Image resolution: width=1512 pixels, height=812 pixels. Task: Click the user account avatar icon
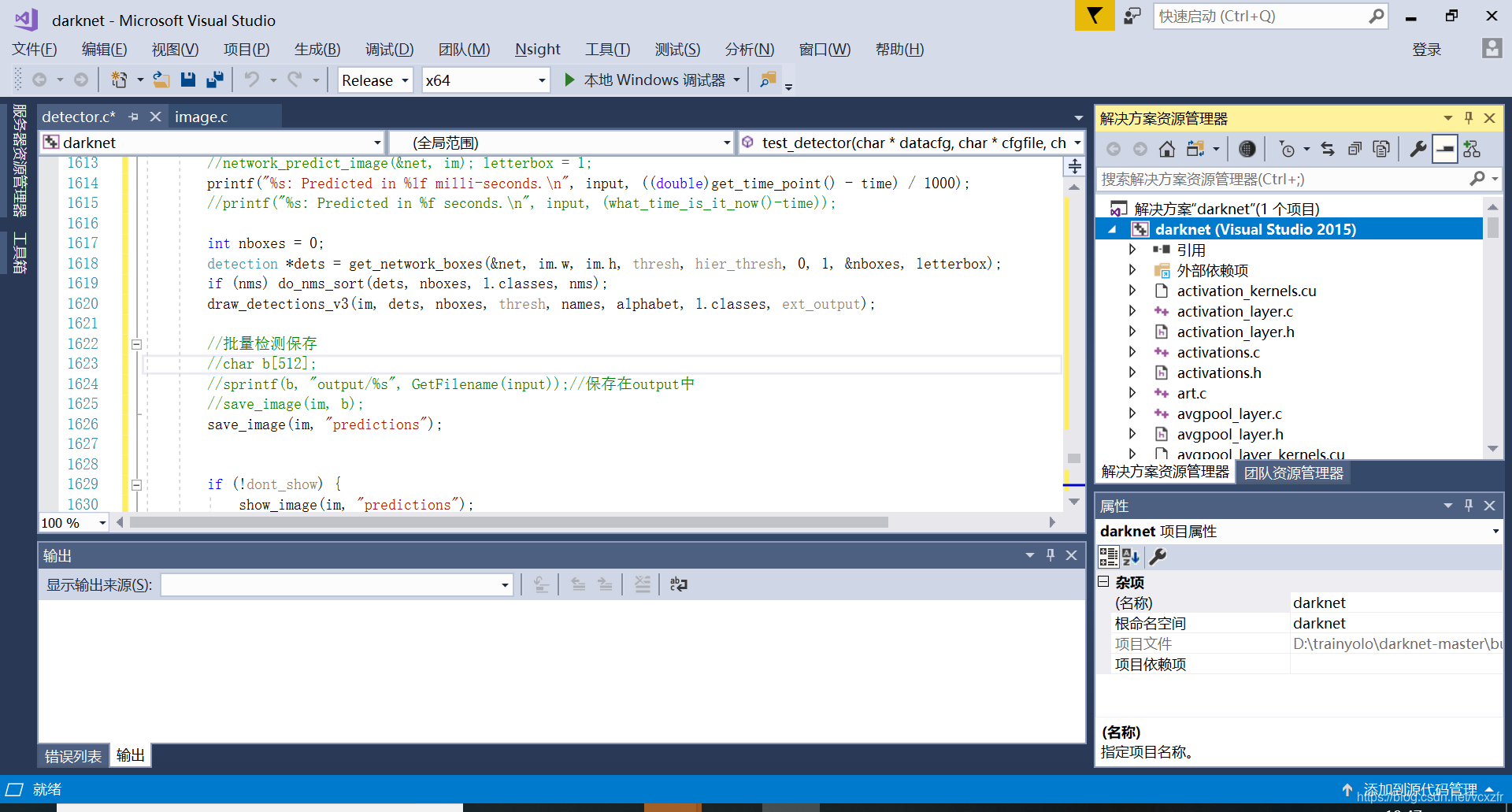point(1492,48)
